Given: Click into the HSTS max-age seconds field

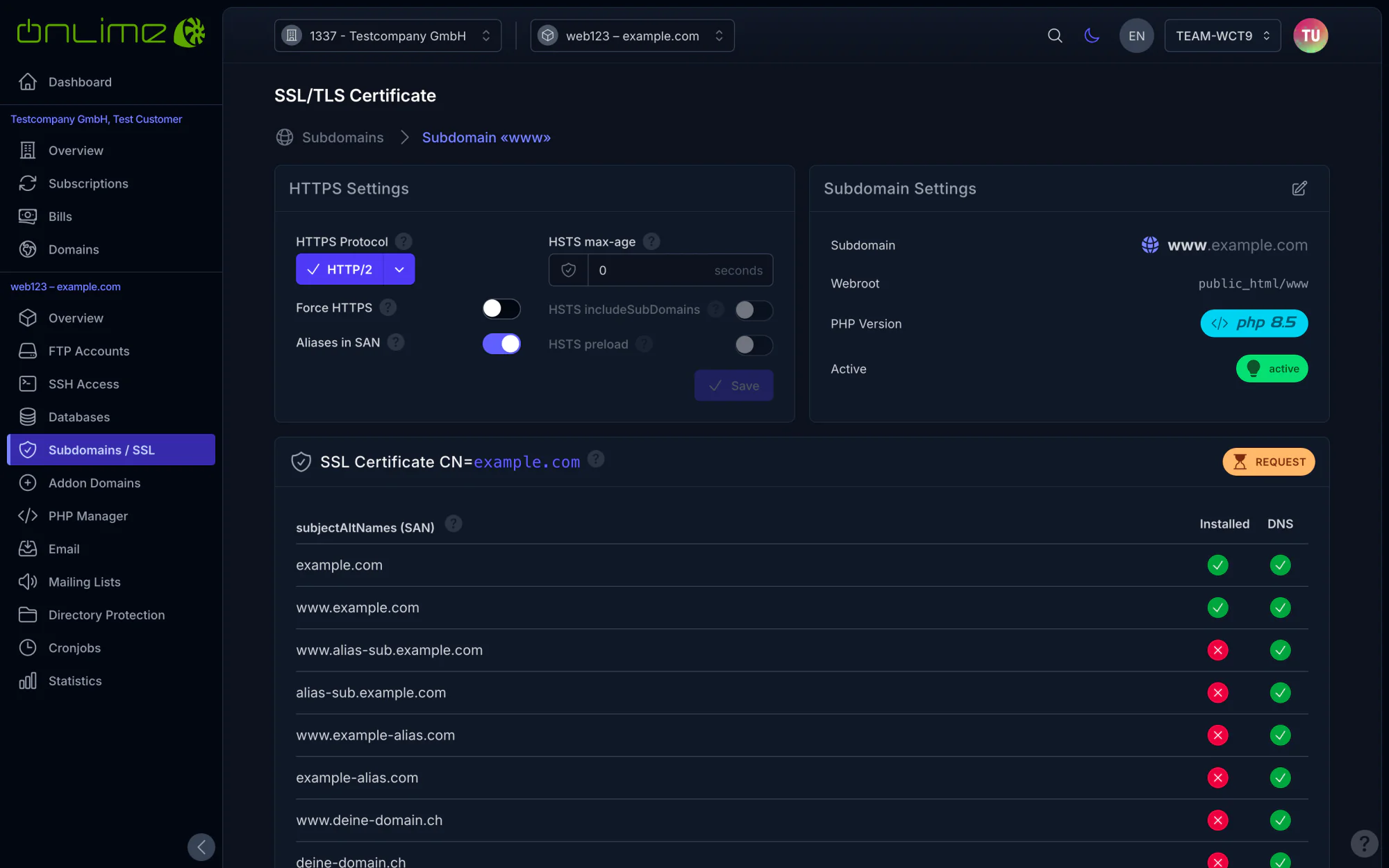Looking at the screenshot, I should pyautogui.click(x=680, y=270).
